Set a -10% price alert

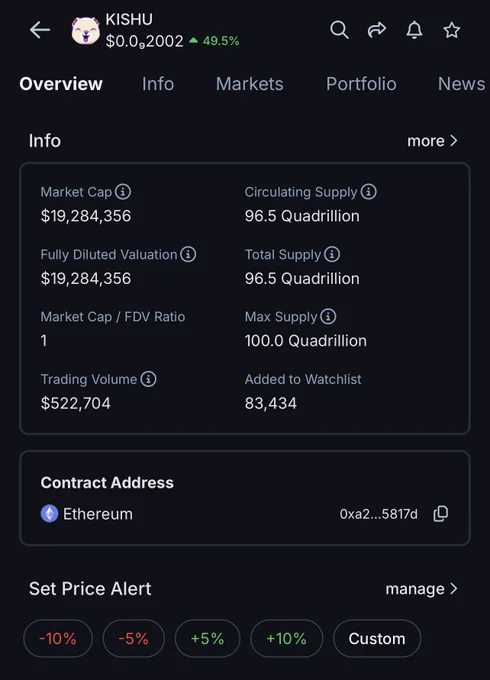pos(58,638)
